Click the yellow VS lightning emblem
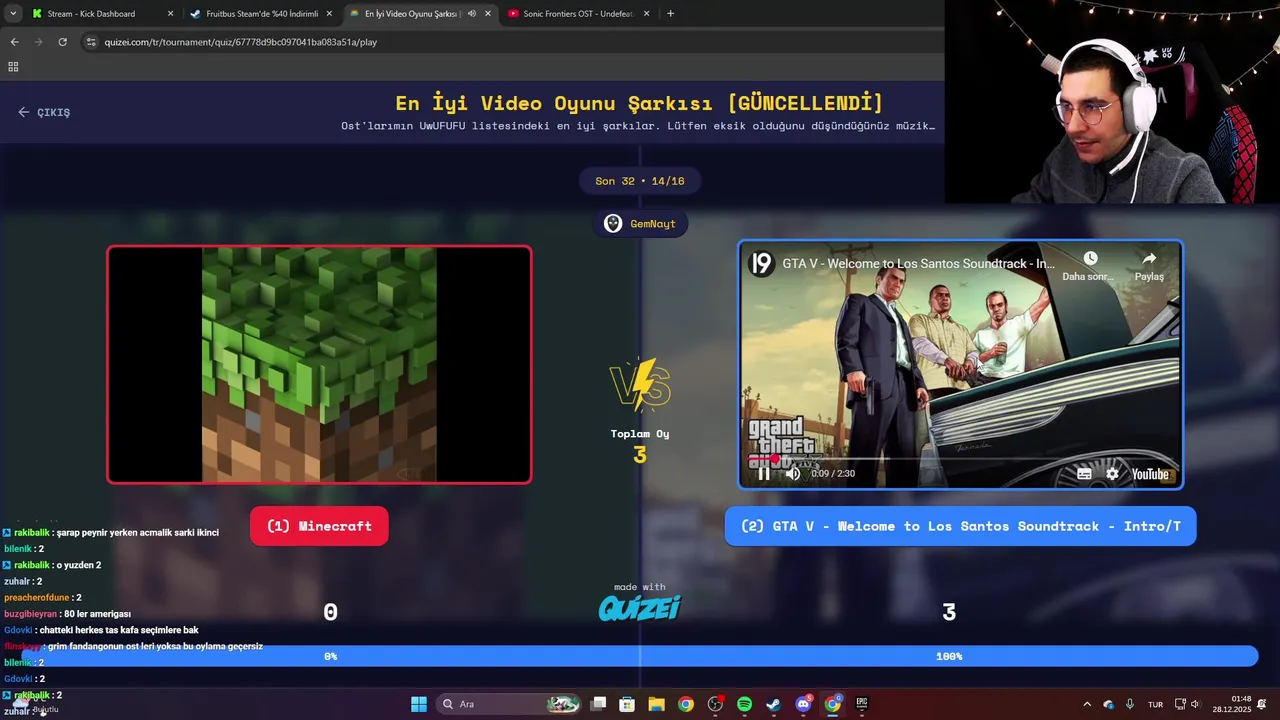1280x720 pixels. (x=640, y=385)
